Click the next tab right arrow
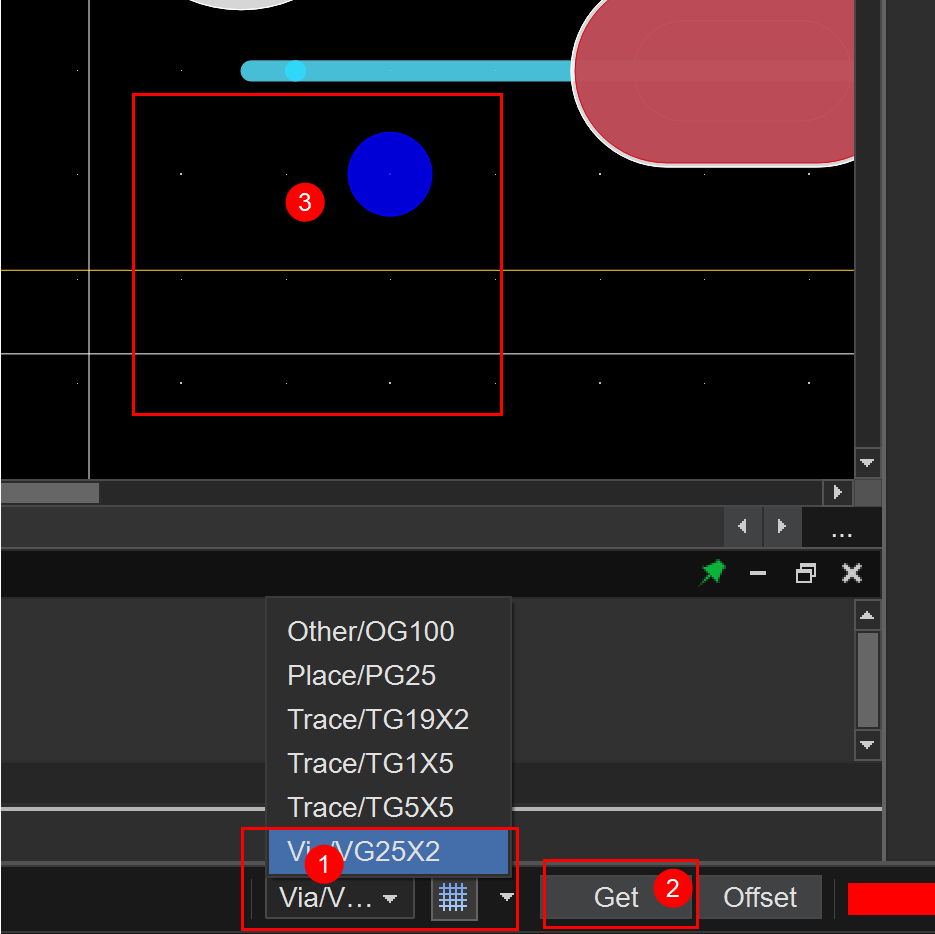 pyautogui.click(x=782, y=526)
